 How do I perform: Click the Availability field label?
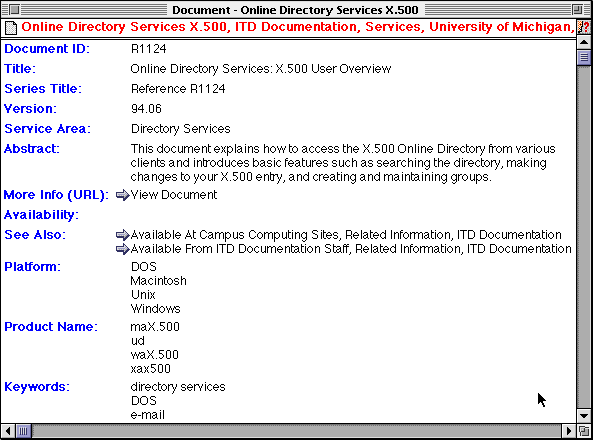pyautogui.click(x=41, y=215)
